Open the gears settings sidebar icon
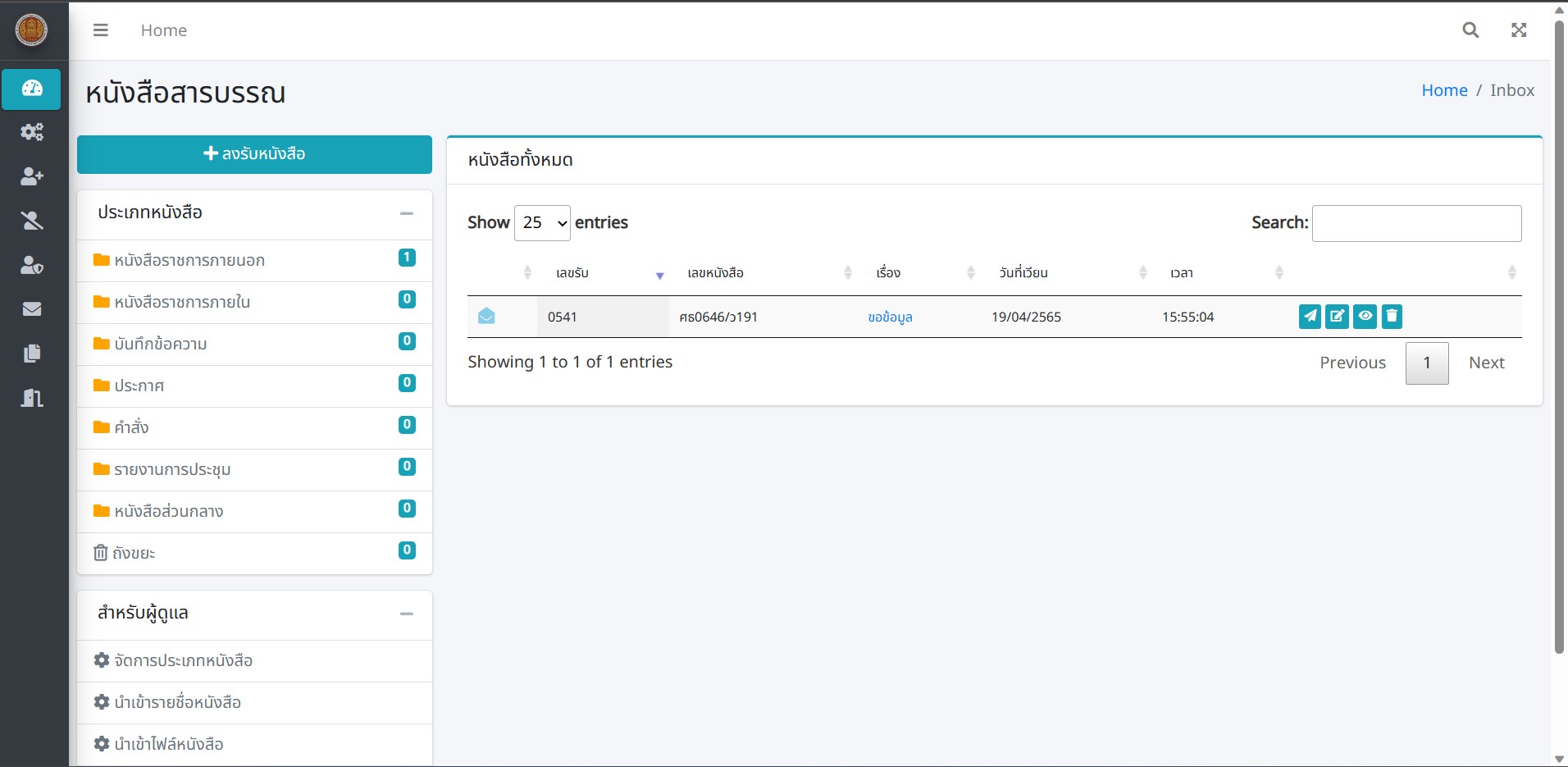The width and height of the screenshot is (1568, 767). point(32,132)
